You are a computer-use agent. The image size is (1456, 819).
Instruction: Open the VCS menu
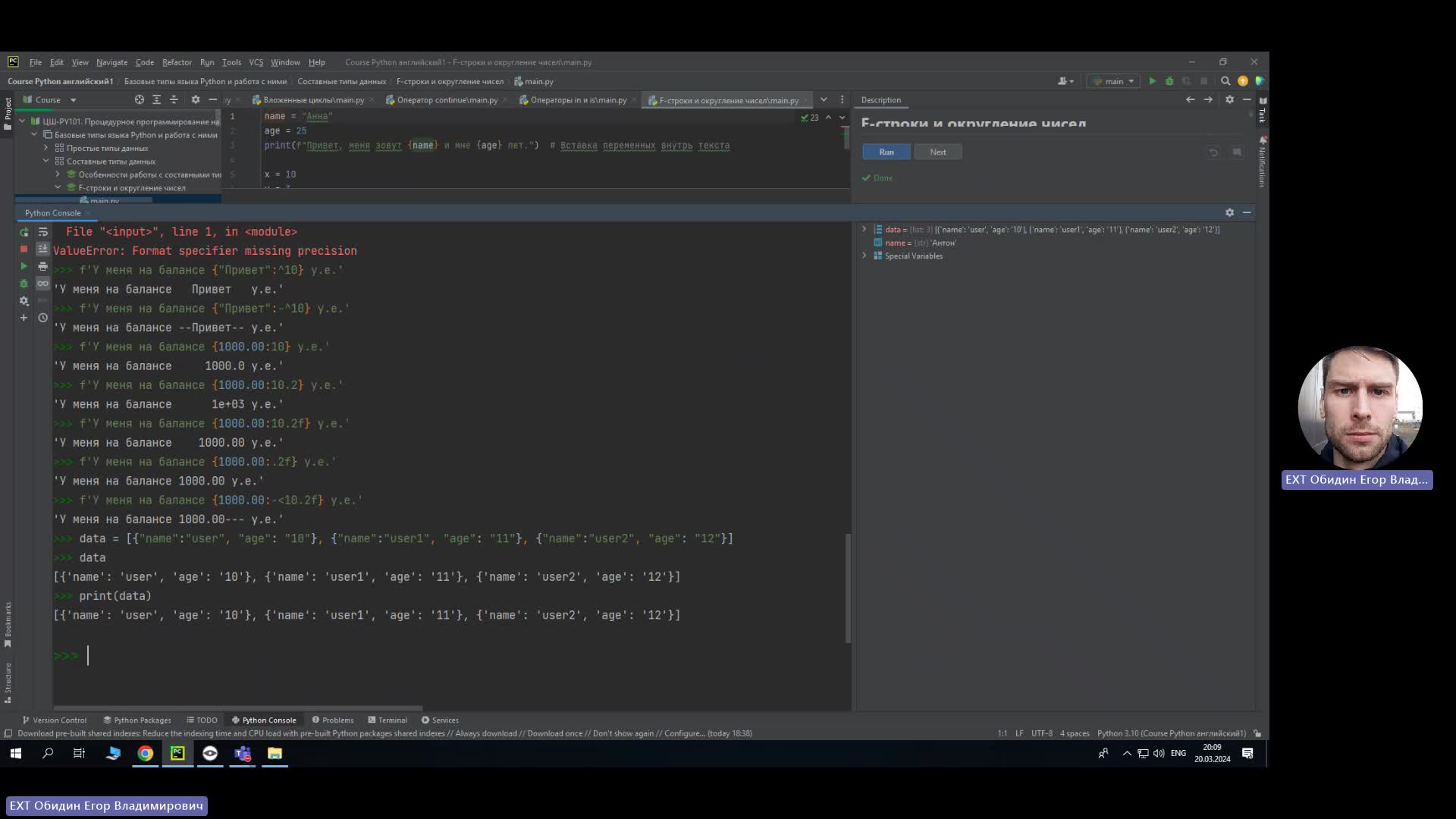256,62
